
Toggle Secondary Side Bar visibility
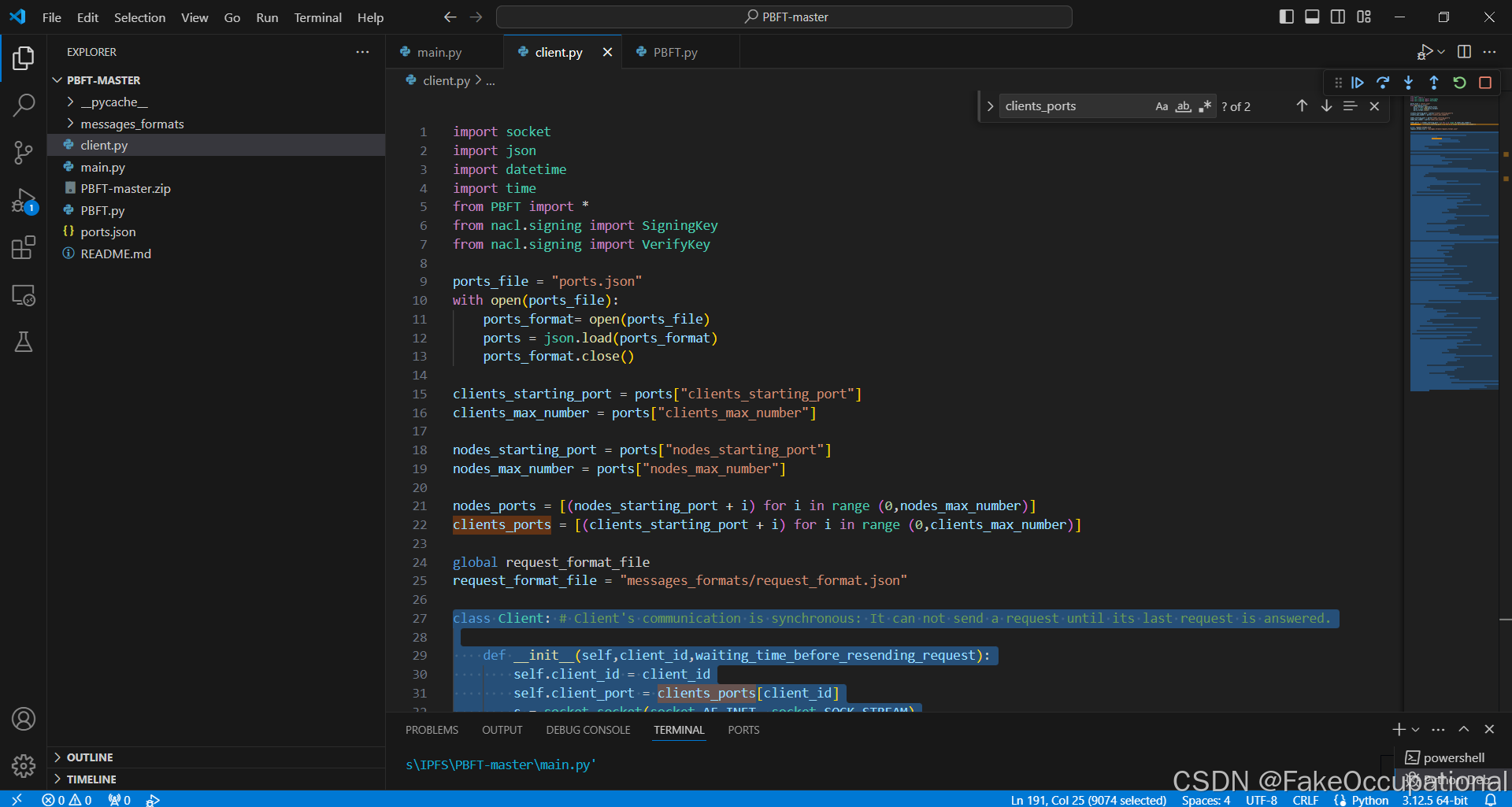pos(1338,17)
